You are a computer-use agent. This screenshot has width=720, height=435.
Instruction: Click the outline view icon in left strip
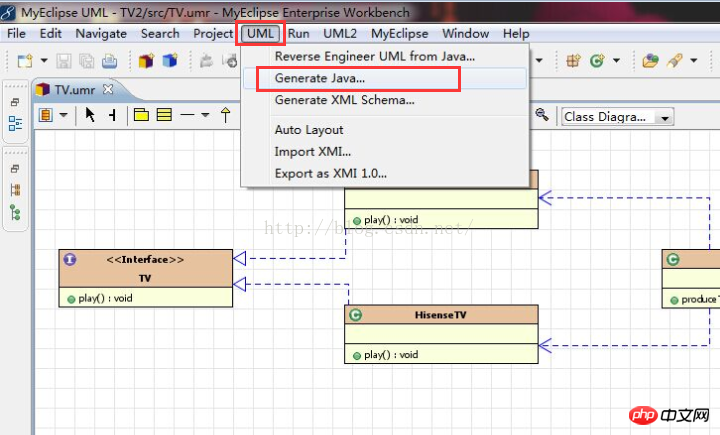pos(15,123)
